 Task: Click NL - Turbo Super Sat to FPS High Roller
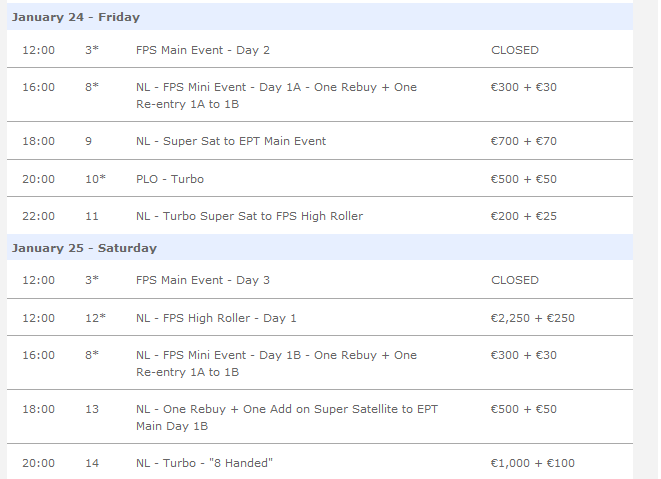pyautogui.click(x=249, y=216)
